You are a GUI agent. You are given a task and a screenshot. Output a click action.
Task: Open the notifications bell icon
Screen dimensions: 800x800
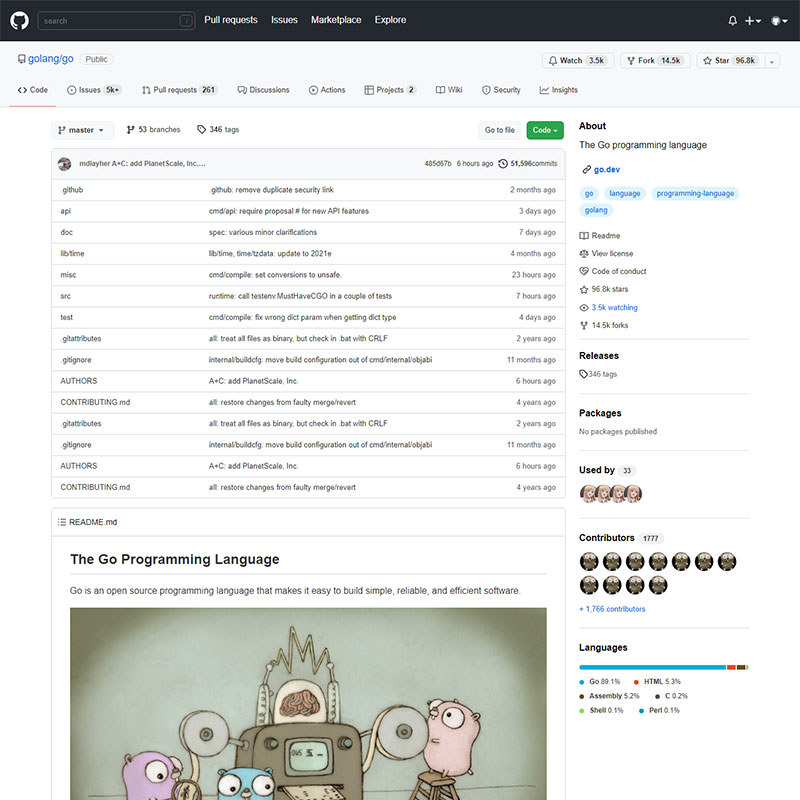click(x=732, y=20)
